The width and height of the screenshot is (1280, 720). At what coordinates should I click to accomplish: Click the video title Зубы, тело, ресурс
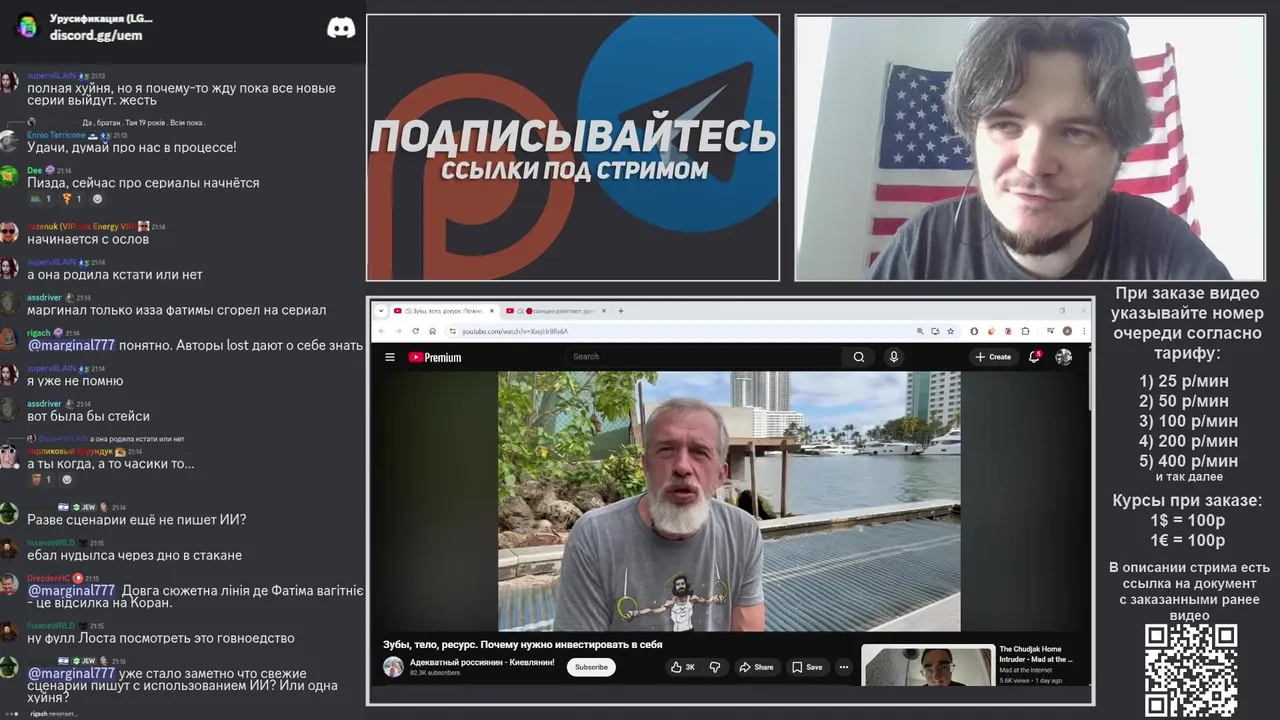point(523,645)
